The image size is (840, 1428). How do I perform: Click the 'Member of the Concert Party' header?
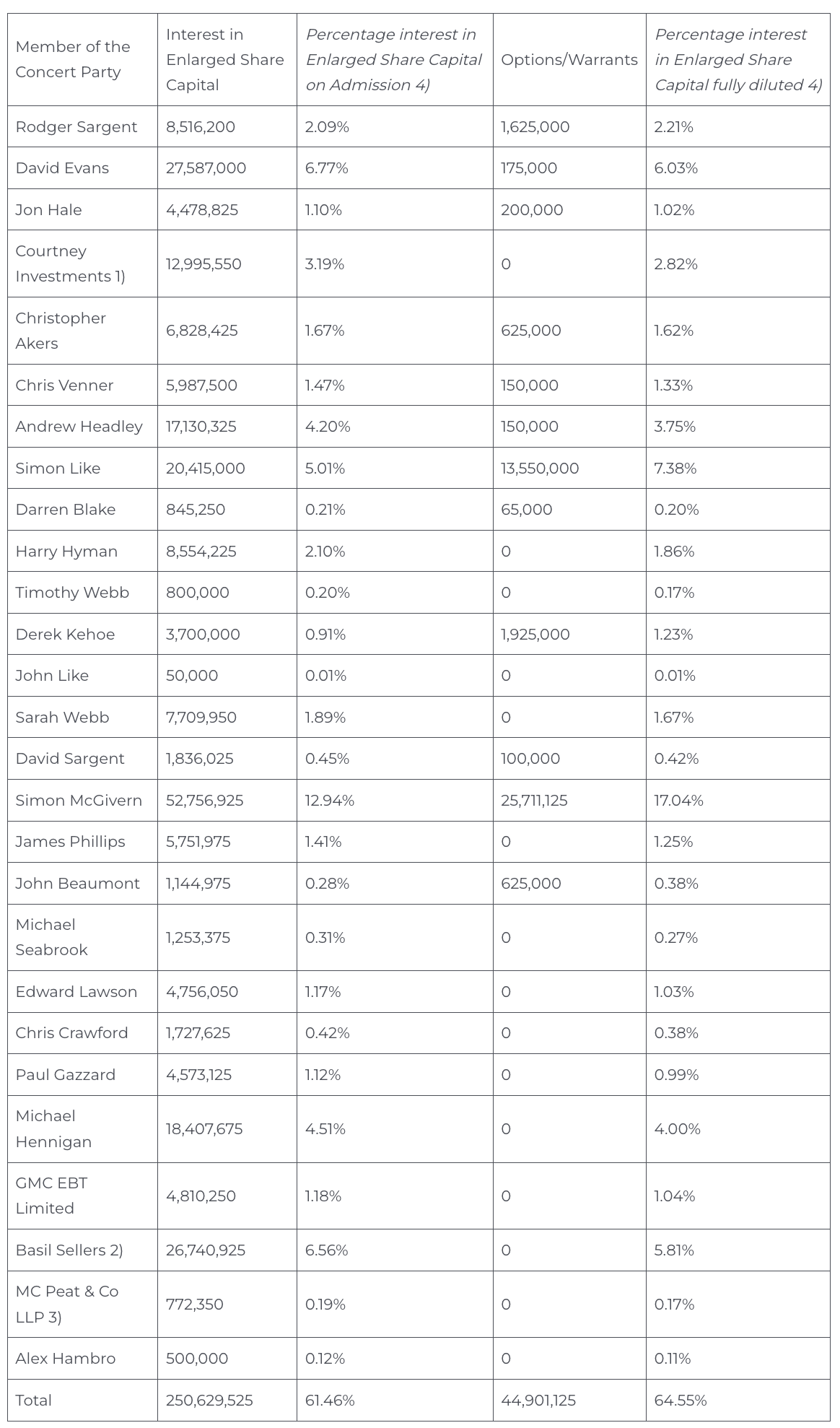73,59
